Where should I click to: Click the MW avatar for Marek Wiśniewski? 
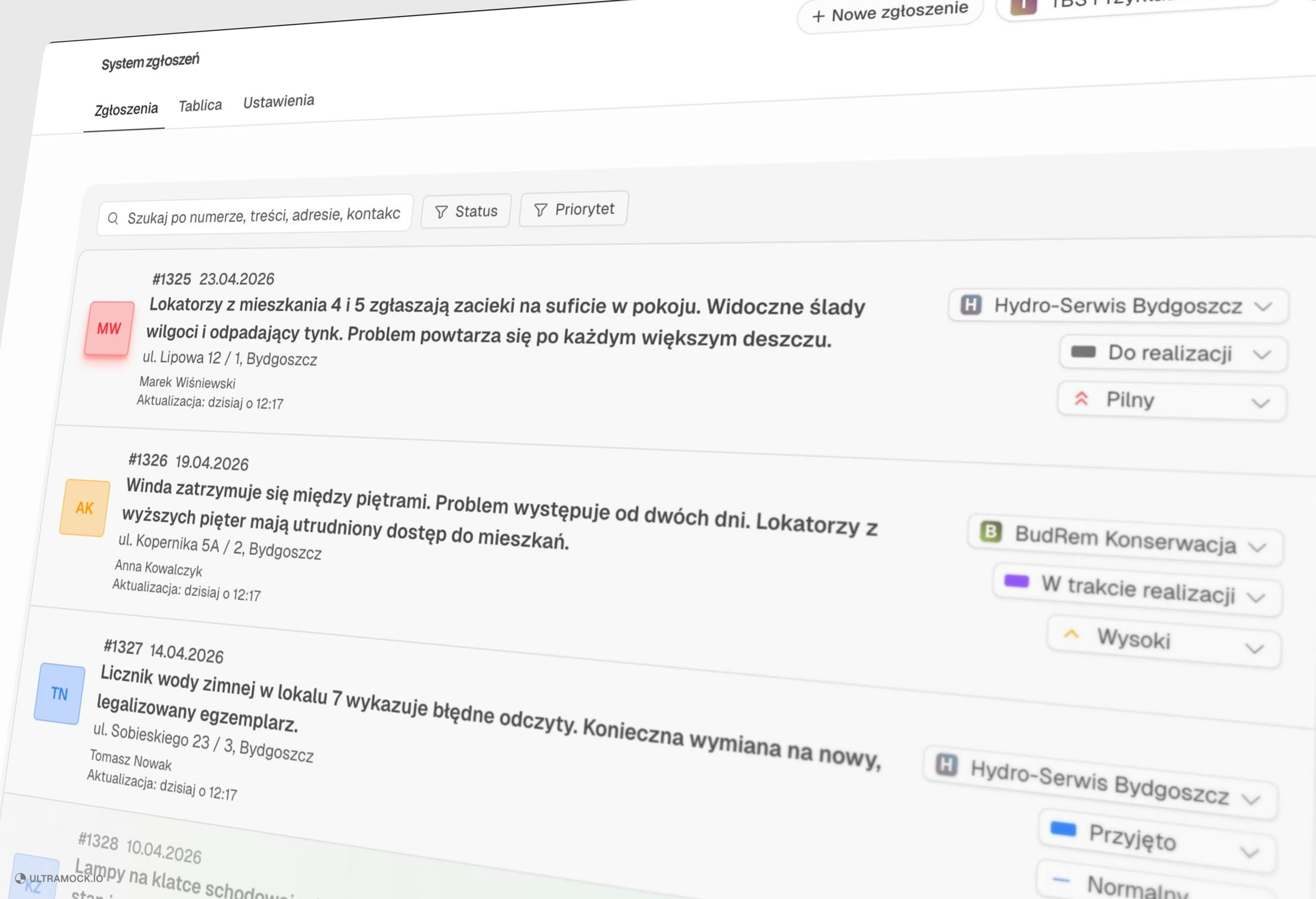pos(109,329)
